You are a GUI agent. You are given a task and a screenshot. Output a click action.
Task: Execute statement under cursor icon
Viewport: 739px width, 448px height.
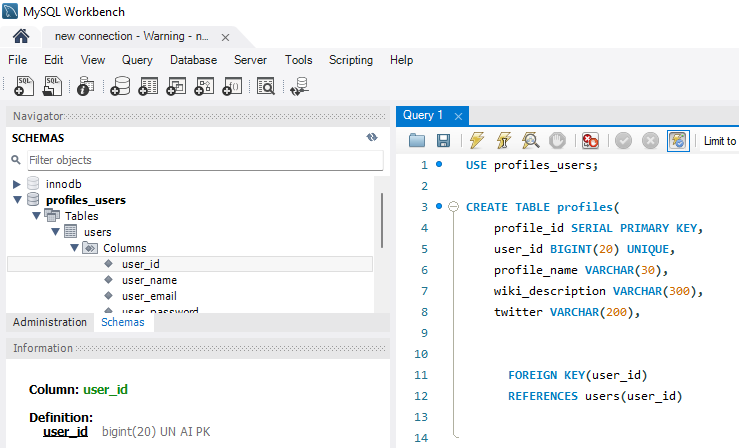[x=503, y=140]
